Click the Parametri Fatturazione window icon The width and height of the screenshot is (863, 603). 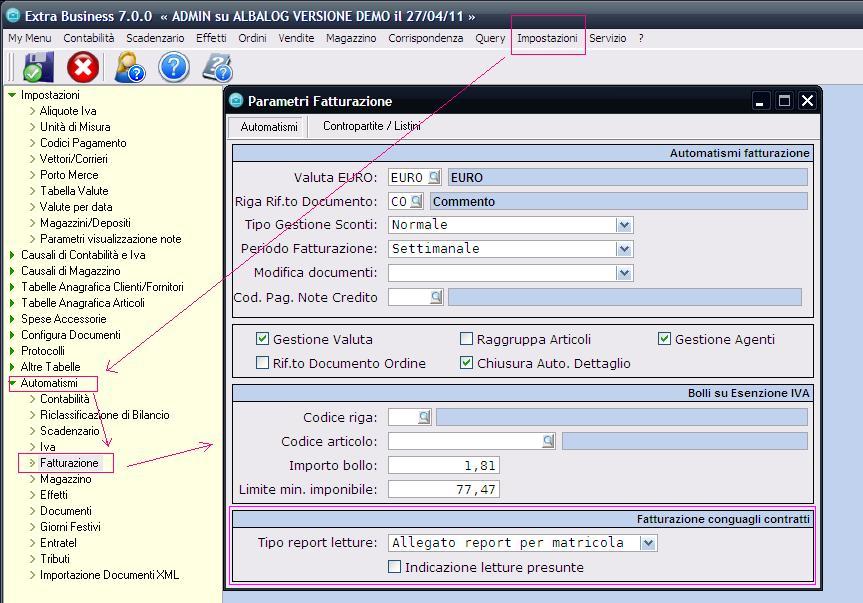point(236,100)
